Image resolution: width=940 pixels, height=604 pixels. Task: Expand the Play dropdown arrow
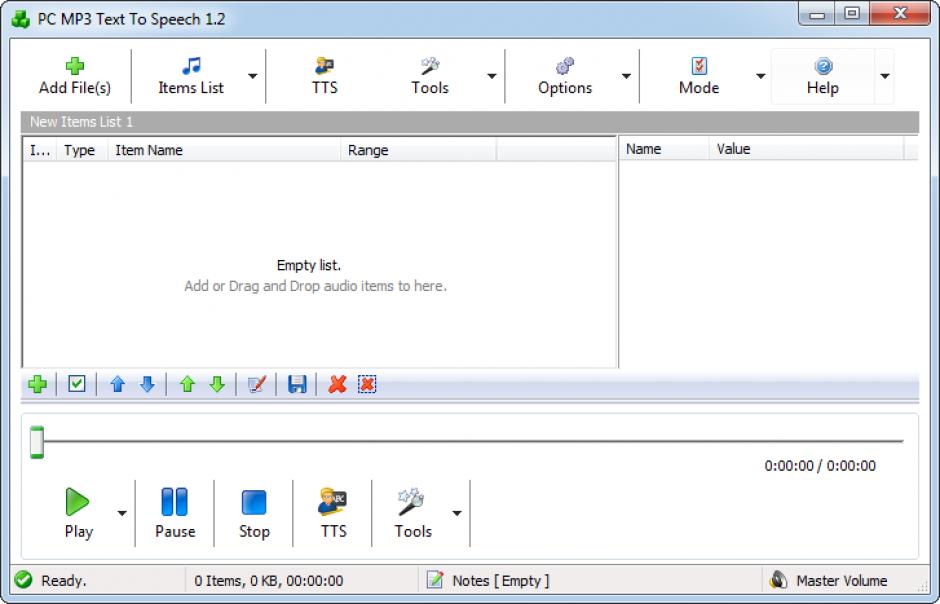coord(122,513)
